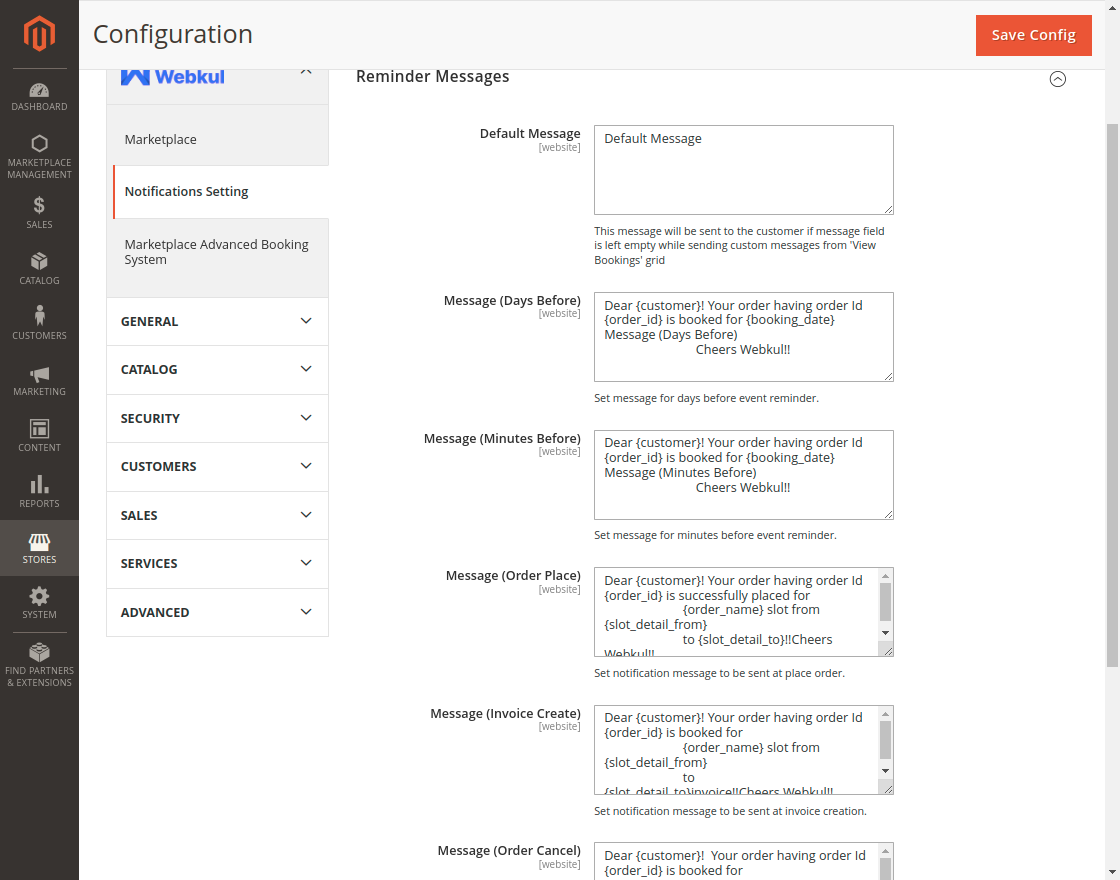Click the Save Config button
The width and height of the screenshot is (1120, 880).
point(1033,35)
